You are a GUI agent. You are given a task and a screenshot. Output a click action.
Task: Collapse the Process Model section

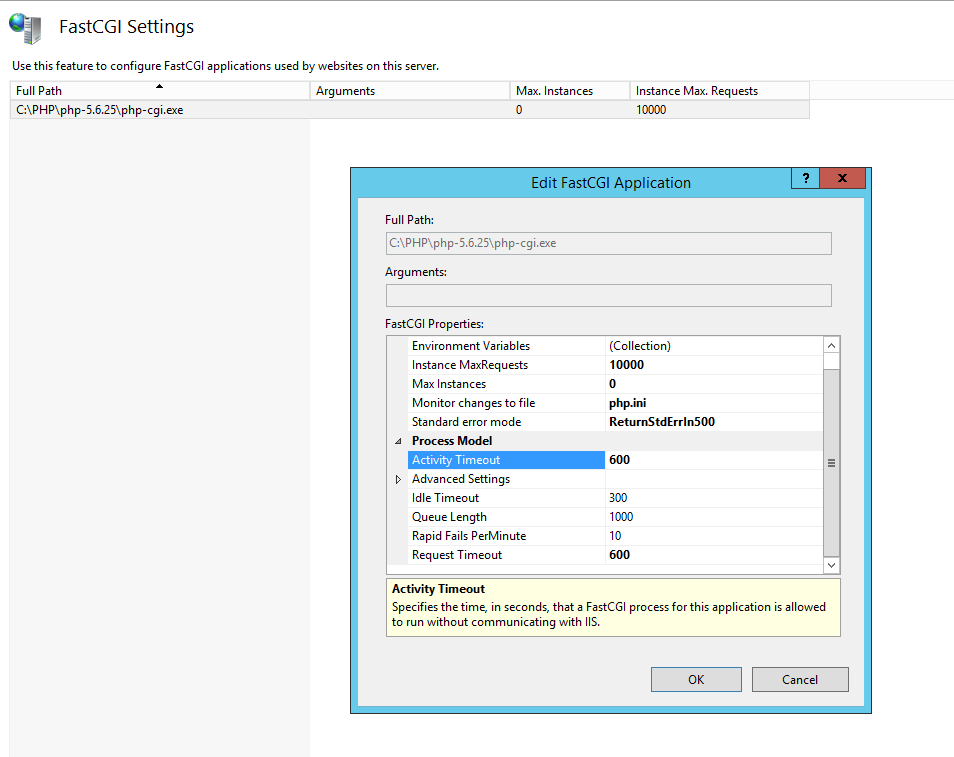coord(398,441)
